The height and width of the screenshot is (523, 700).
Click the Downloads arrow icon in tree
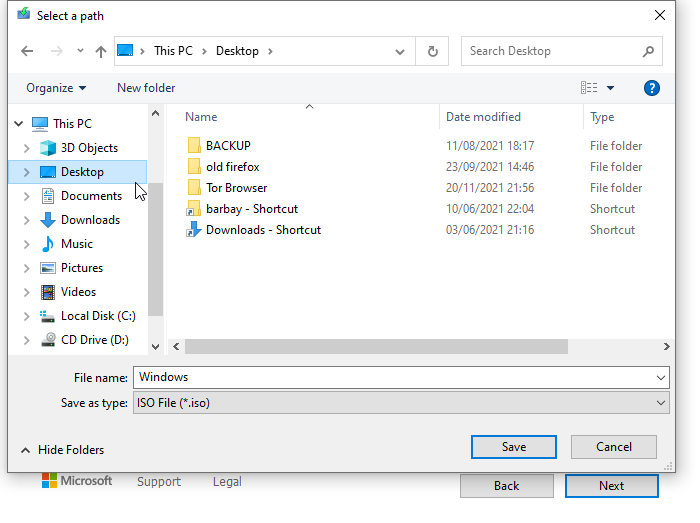48,220
